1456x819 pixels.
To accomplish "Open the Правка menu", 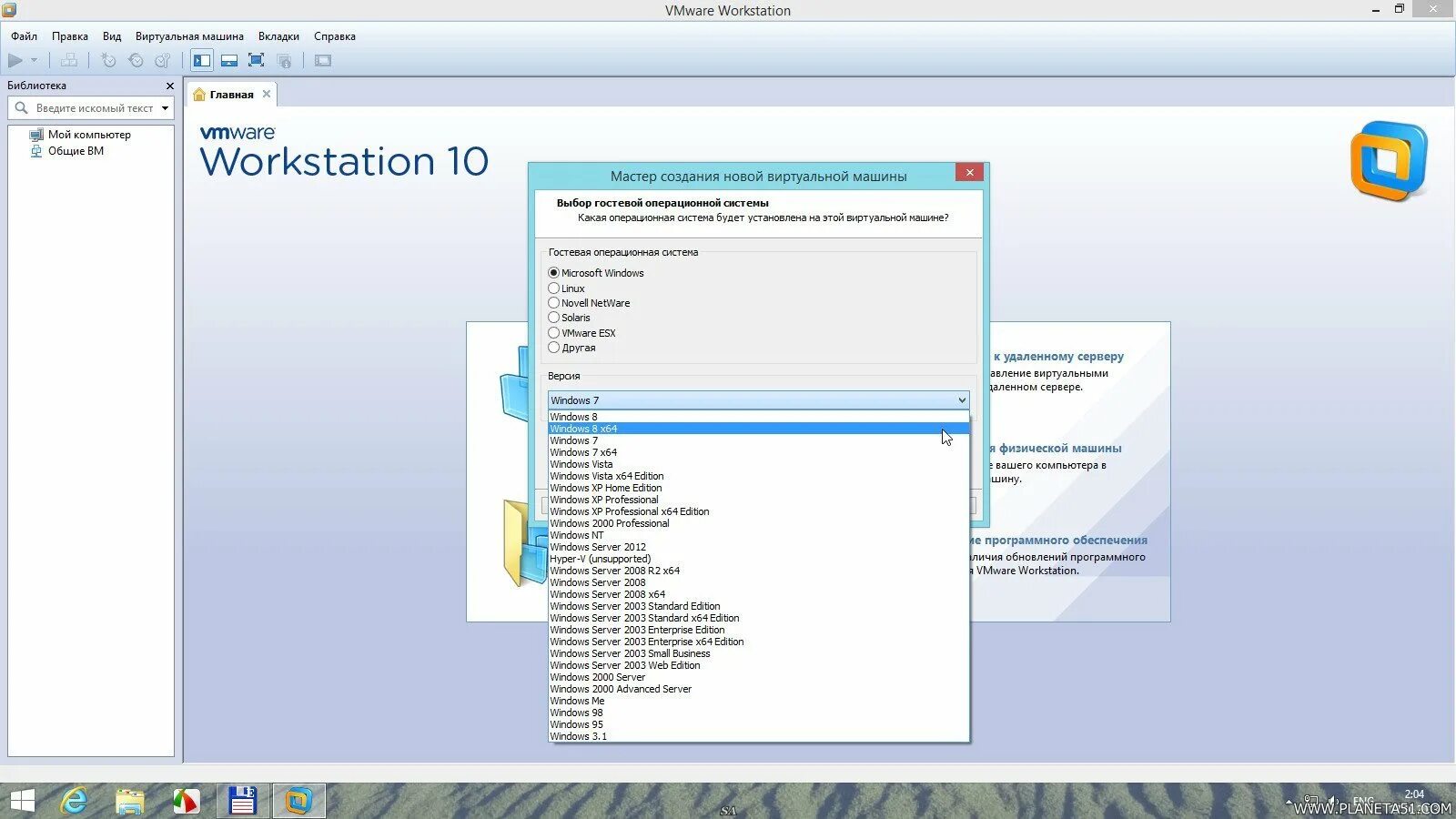I will coord(70,36).
